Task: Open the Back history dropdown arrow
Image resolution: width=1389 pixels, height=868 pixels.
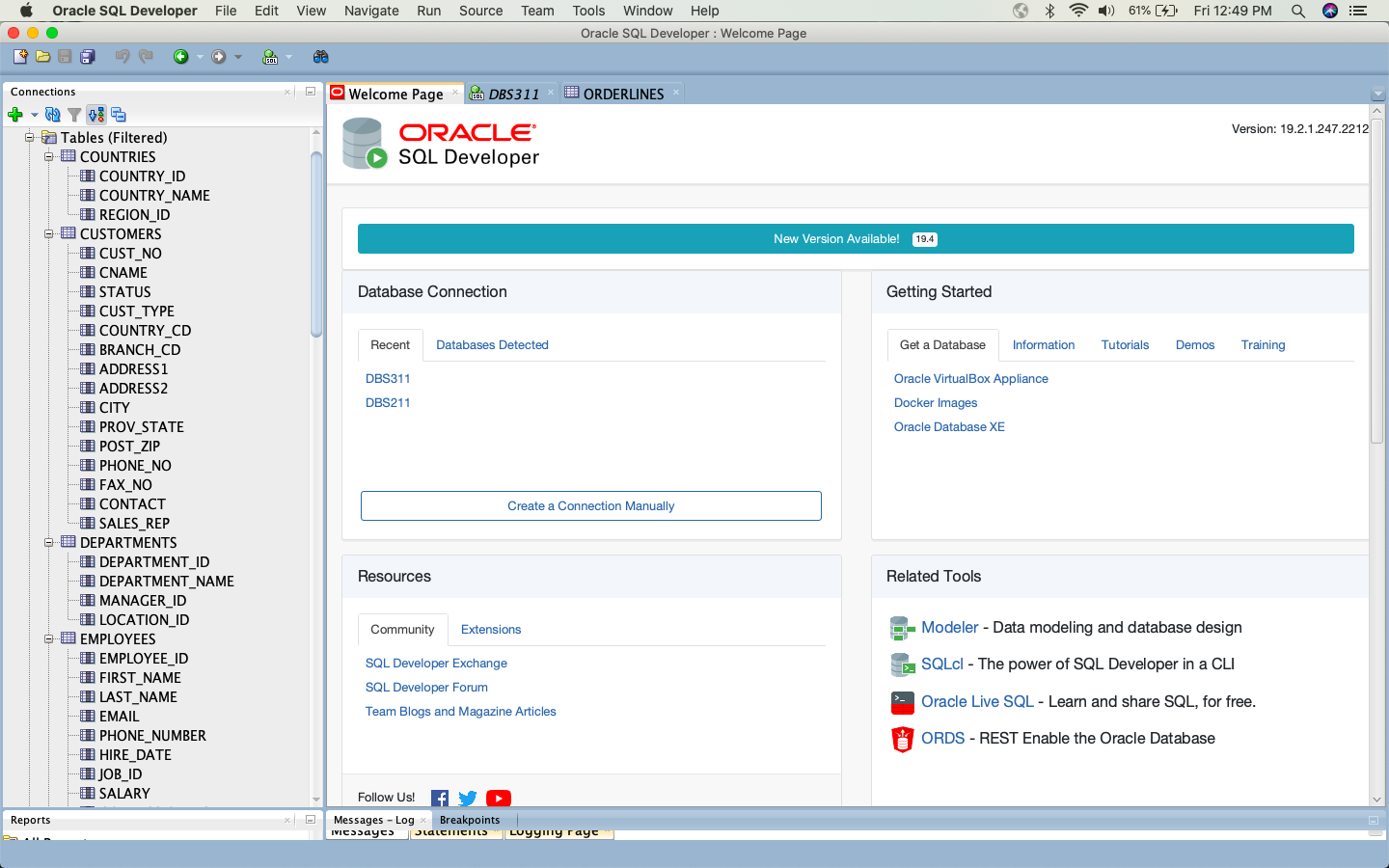Action: pos(200,57)
